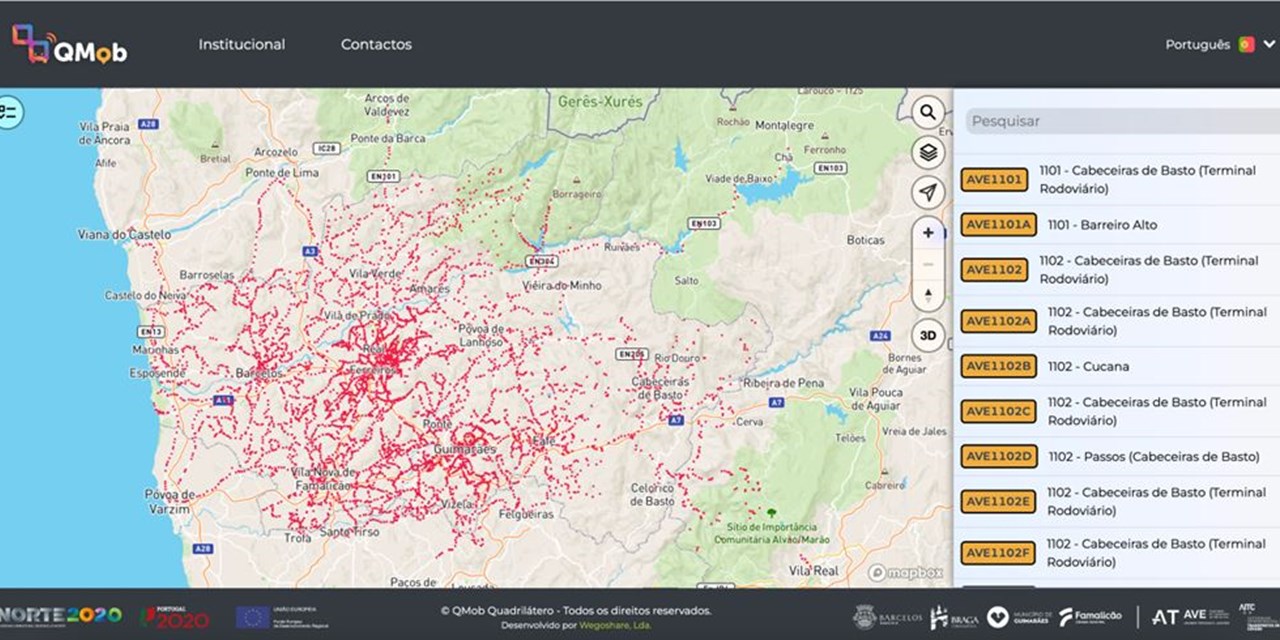The width and height of the screenshot is (1280, 640).
Task: Click the chevron next to Português
Action: [1270, 45]
